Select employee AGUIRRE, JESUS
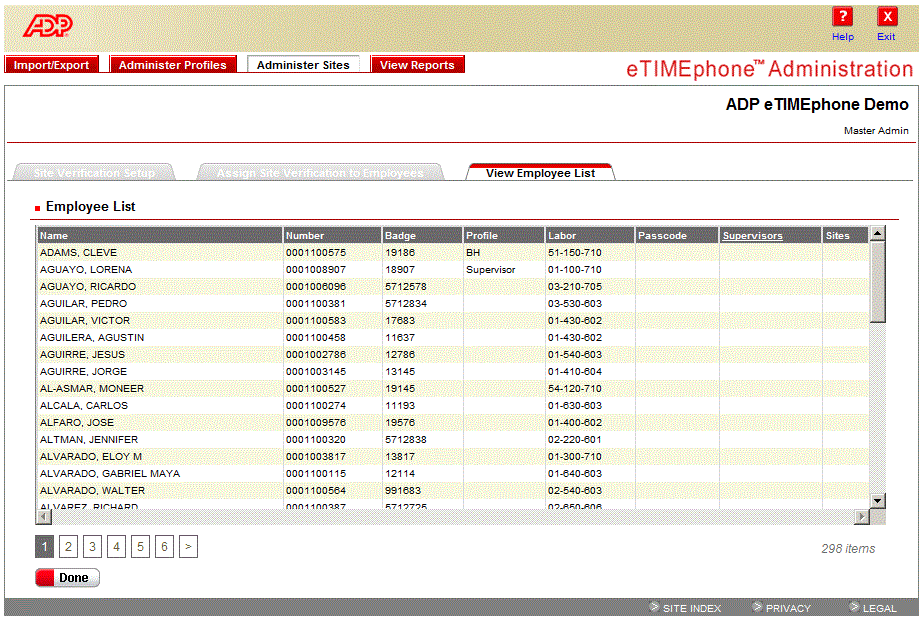The image size is (924, 620). pos(82,355)
